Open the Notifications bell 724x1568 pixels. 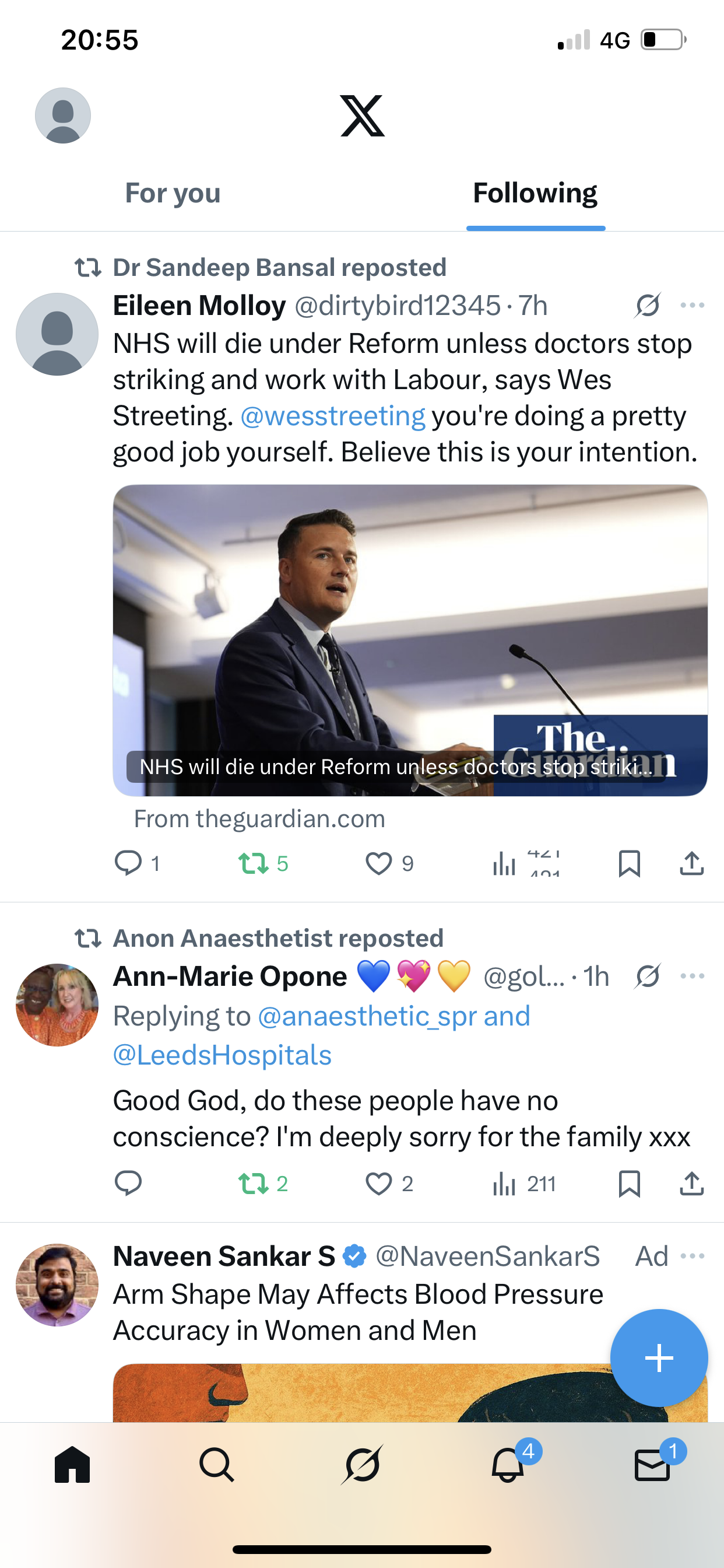[508, 1465]
